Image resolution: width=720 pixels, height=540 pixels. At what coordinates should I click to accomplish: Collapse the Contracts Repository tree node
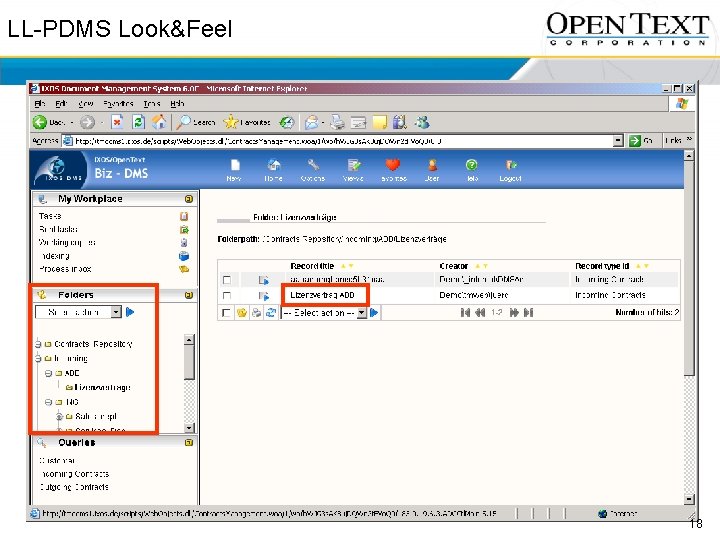pyautogui.click(x=39, y=344)
